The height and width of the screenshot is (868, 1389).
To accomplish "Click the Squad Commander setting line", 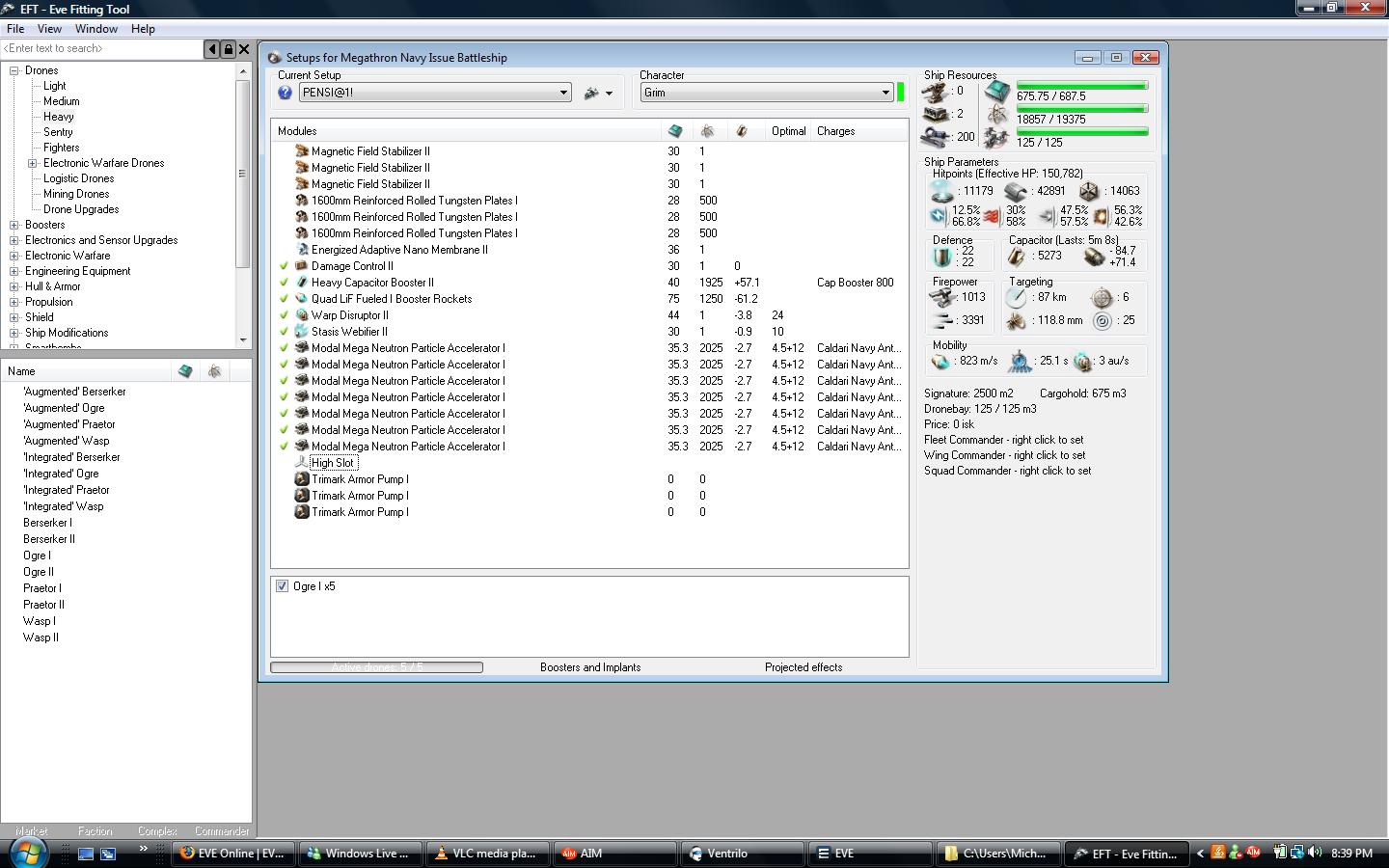I will pyautogui.click(x=1007, y=471).
